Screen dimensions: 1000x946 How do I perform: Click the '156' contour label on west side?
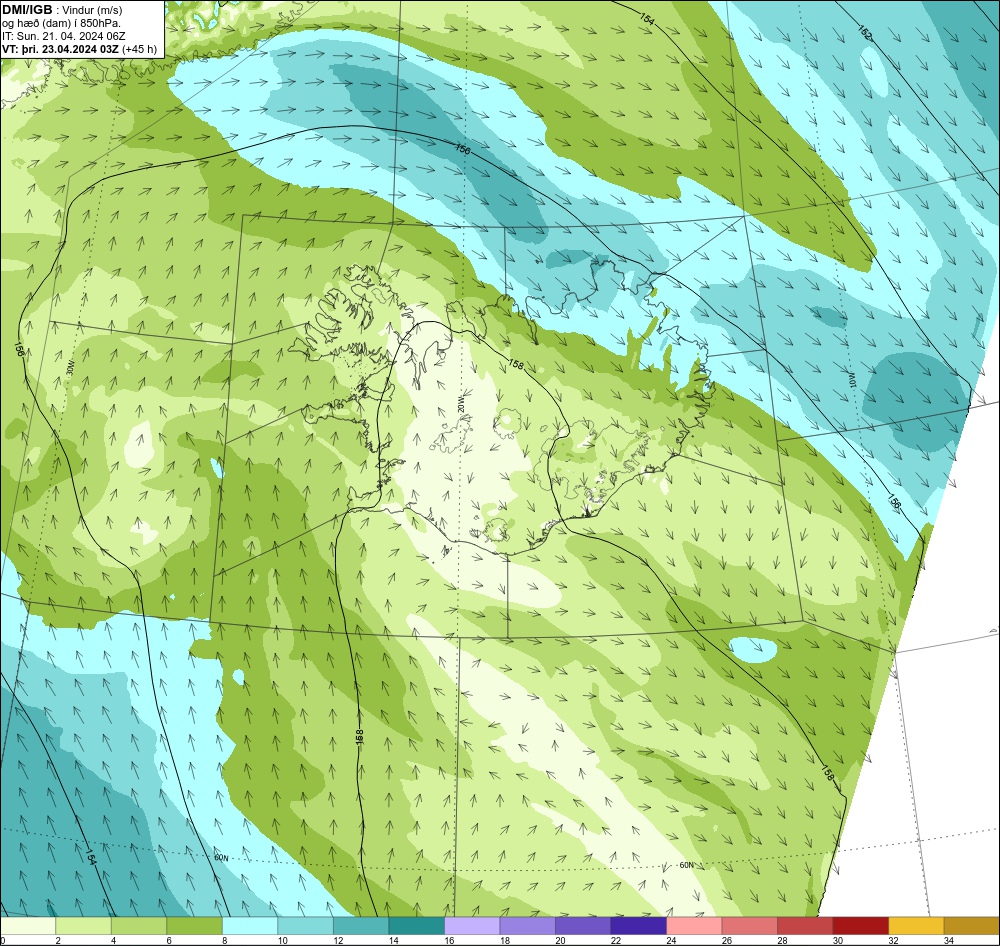point(18,350)
